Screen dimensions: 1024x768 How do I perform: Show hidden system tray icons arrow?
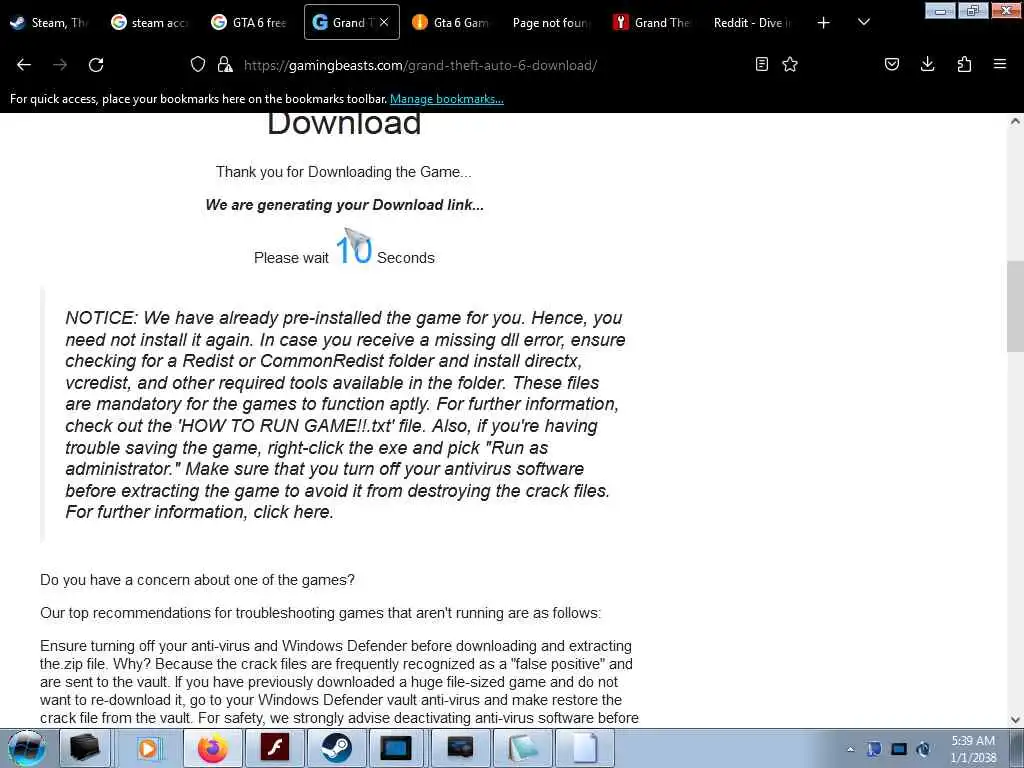[x=850, y=749]
